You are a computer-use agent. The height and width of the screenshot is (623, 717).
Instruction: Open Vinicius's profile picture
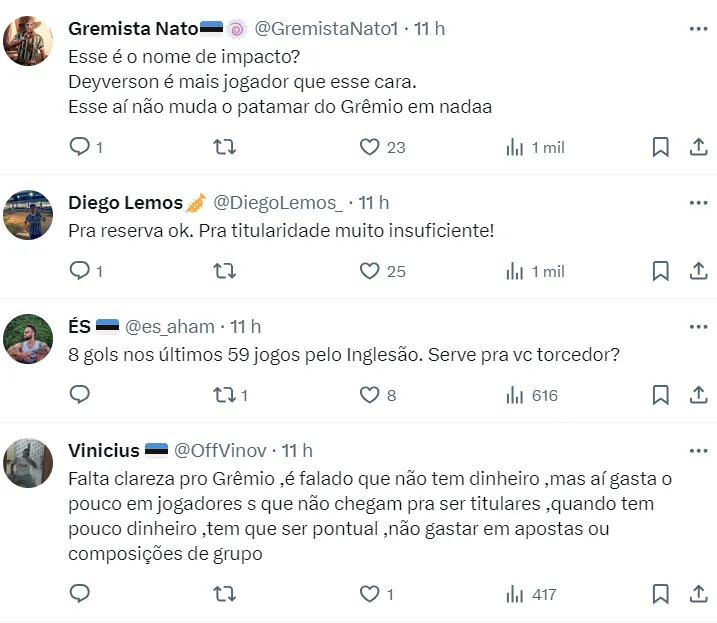pos(28,463)
